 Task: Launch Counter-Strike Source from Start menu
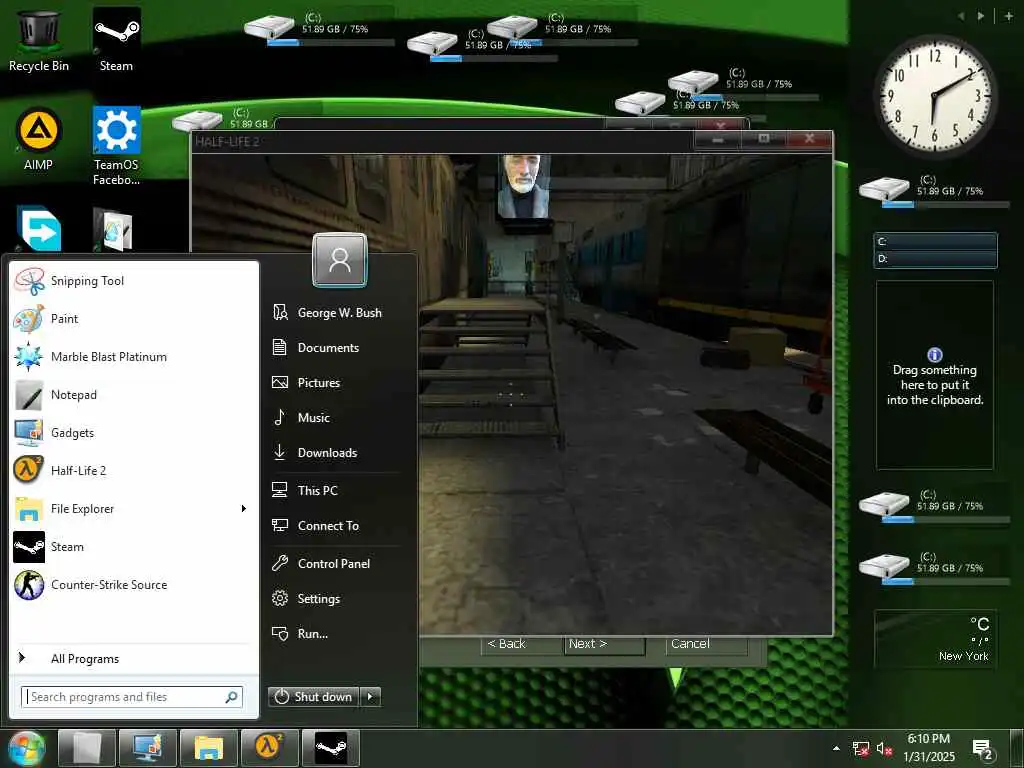[134, 584]
